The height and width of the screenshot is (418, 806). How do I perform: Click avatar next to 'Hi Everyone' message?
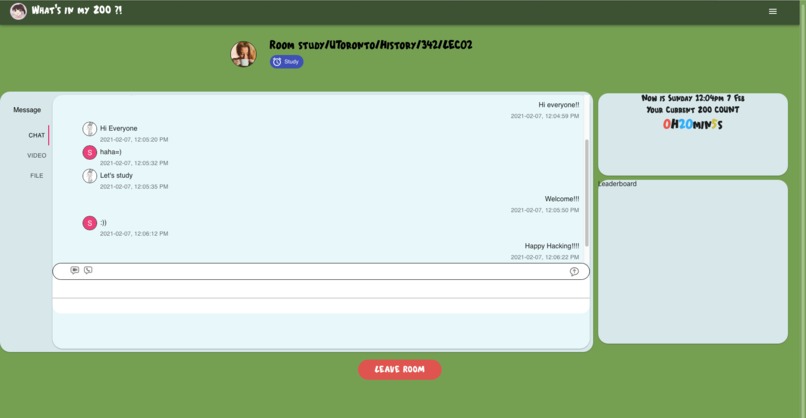point(89,129)
